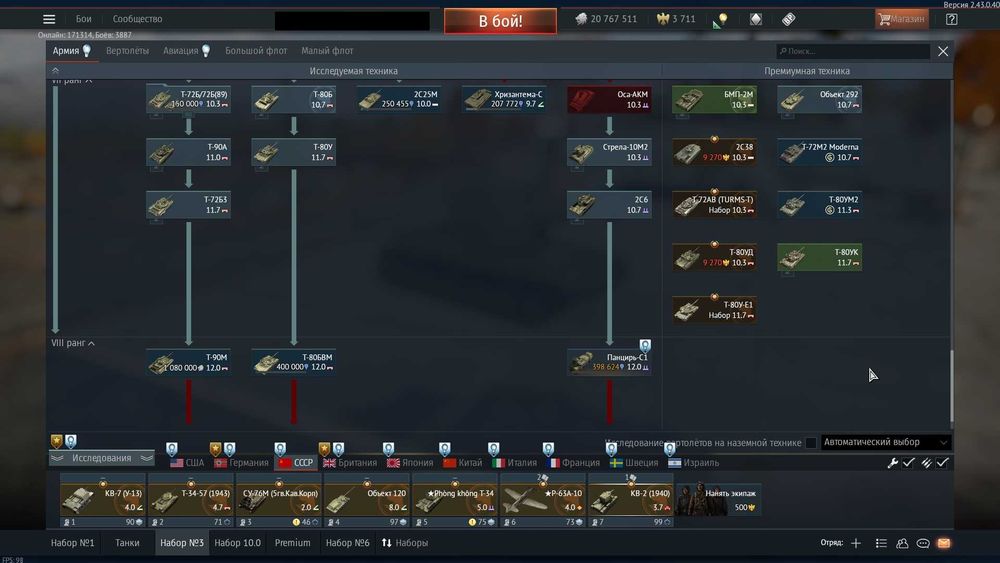The height and width of the screenshot is (563, 1000).
Task: Open the Бои menu
Action: pyautogui.click(x=84, y=19)
